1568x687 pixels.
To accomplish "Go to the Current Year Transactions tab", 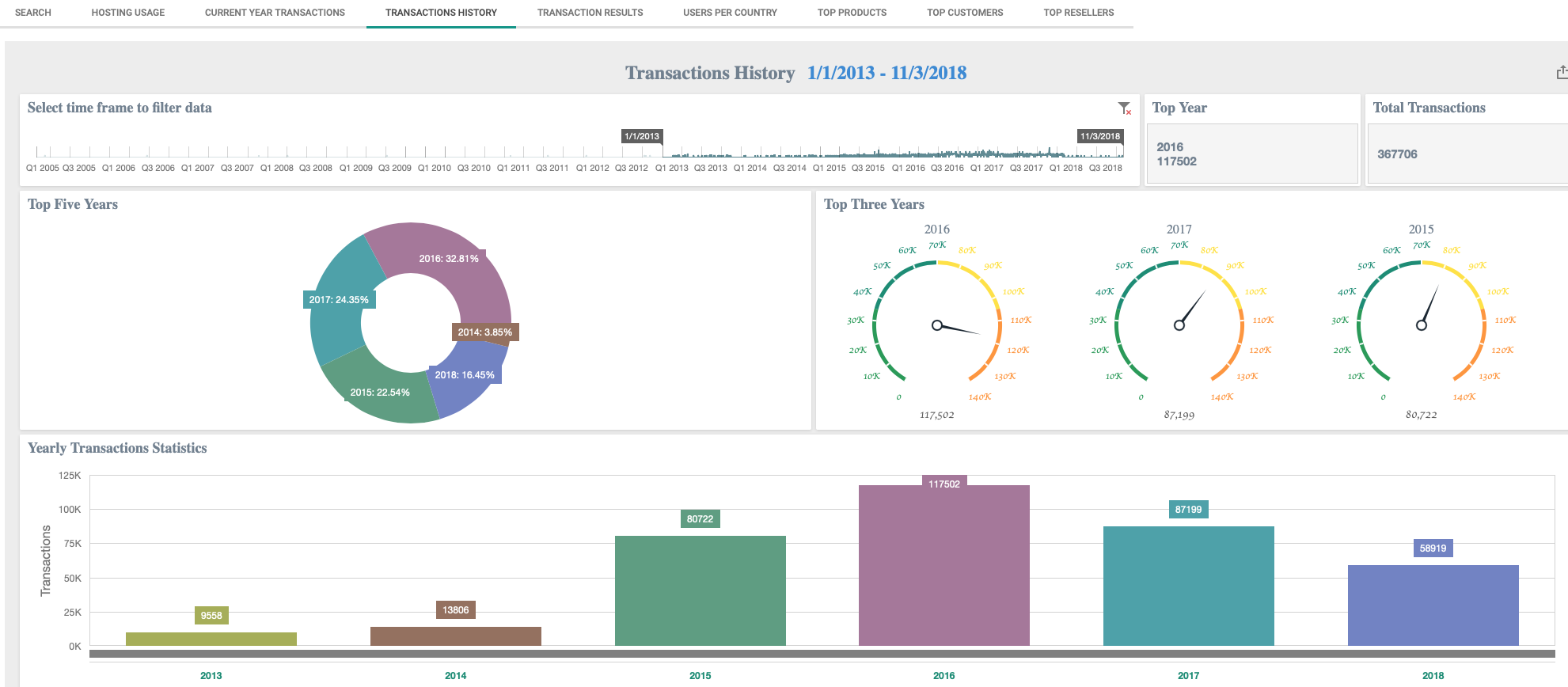I will coord(275,13).
